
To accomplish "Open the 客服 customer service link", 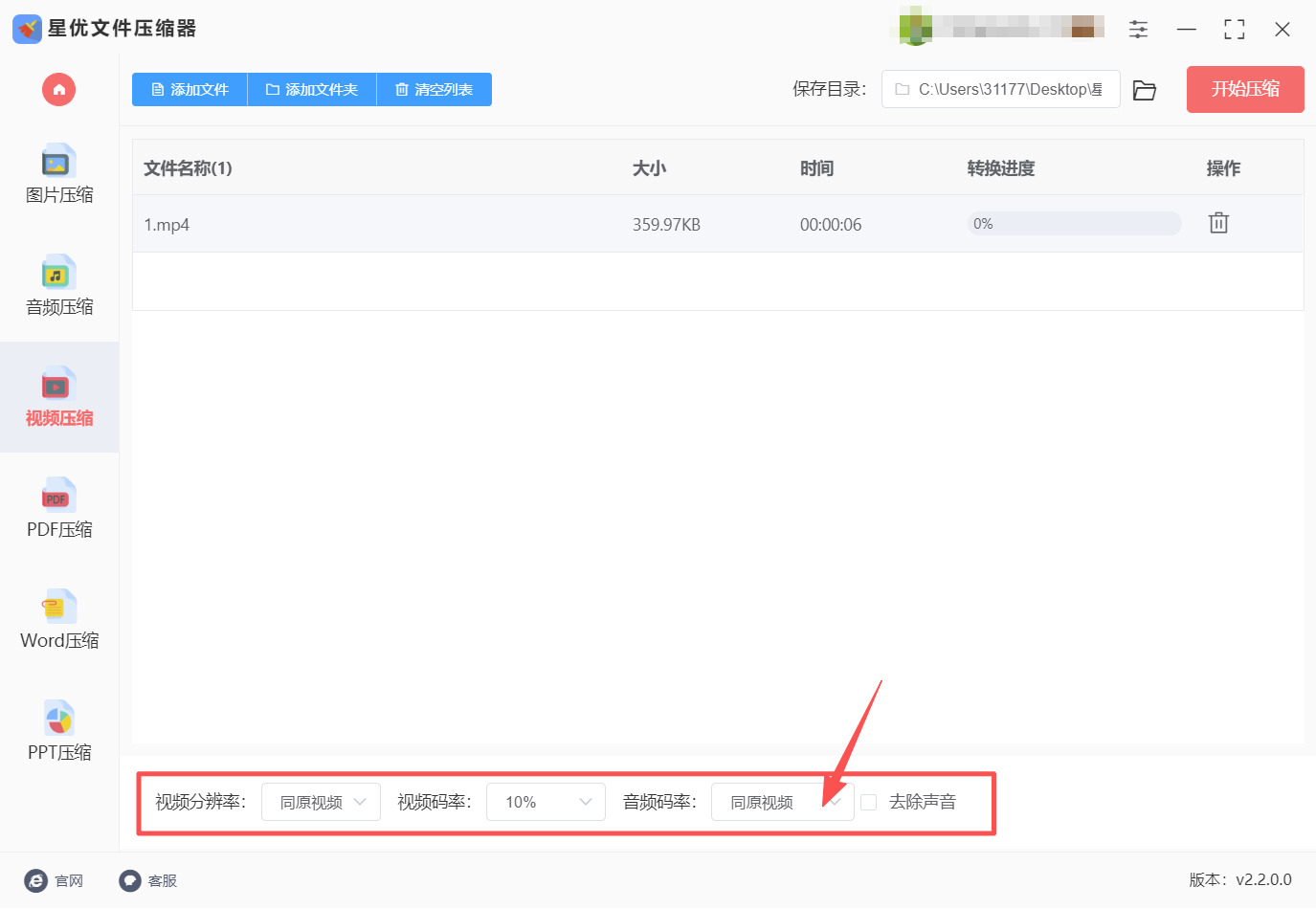I will coord(148,880).
